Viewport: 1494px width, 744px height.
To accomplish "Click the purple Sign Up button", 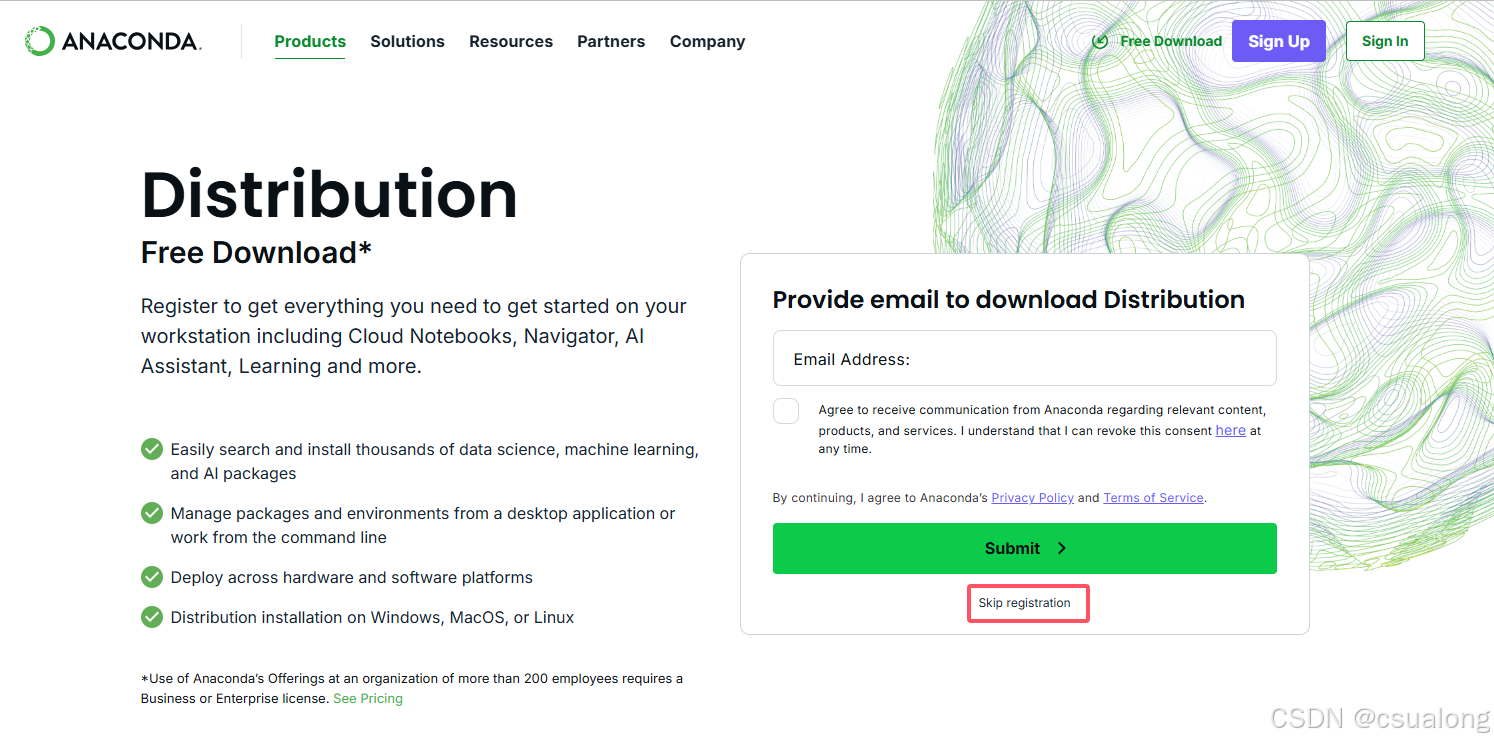I will coord(1279,41).
